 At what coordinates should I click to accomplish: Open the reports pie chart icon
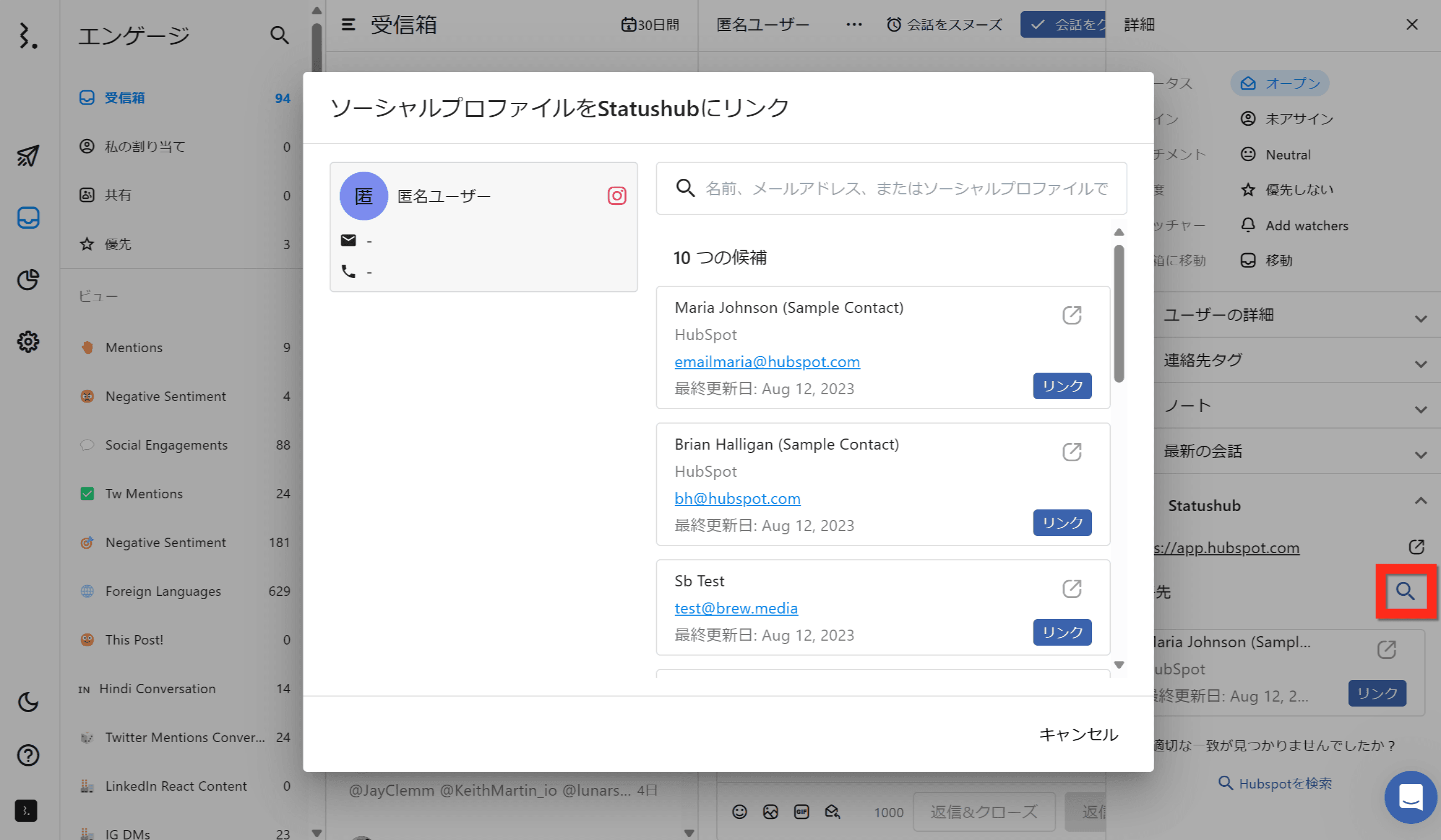coord(28,280)
